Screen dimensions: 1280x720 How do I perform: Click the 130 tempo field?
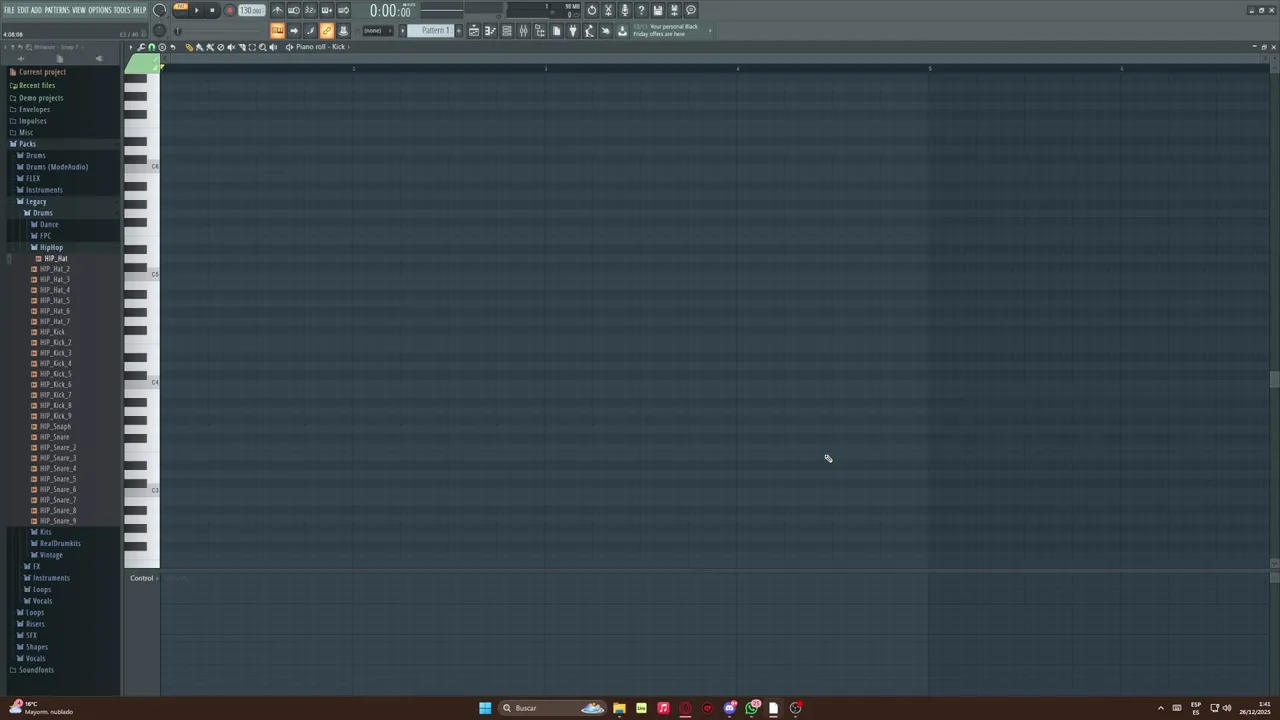click(251, 10)
